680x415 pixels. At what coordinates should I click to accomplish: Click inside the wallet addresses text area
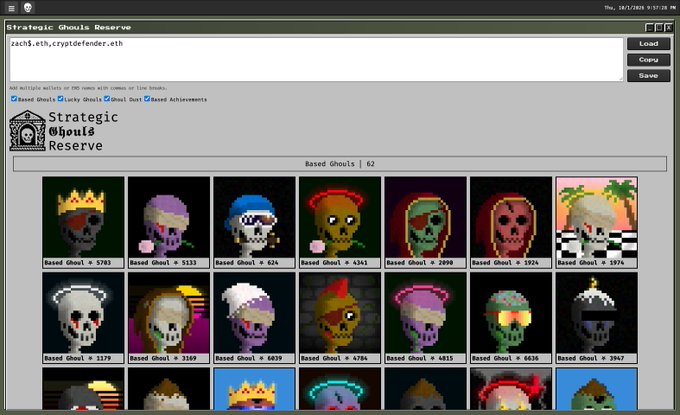click(x=316, y=59)
